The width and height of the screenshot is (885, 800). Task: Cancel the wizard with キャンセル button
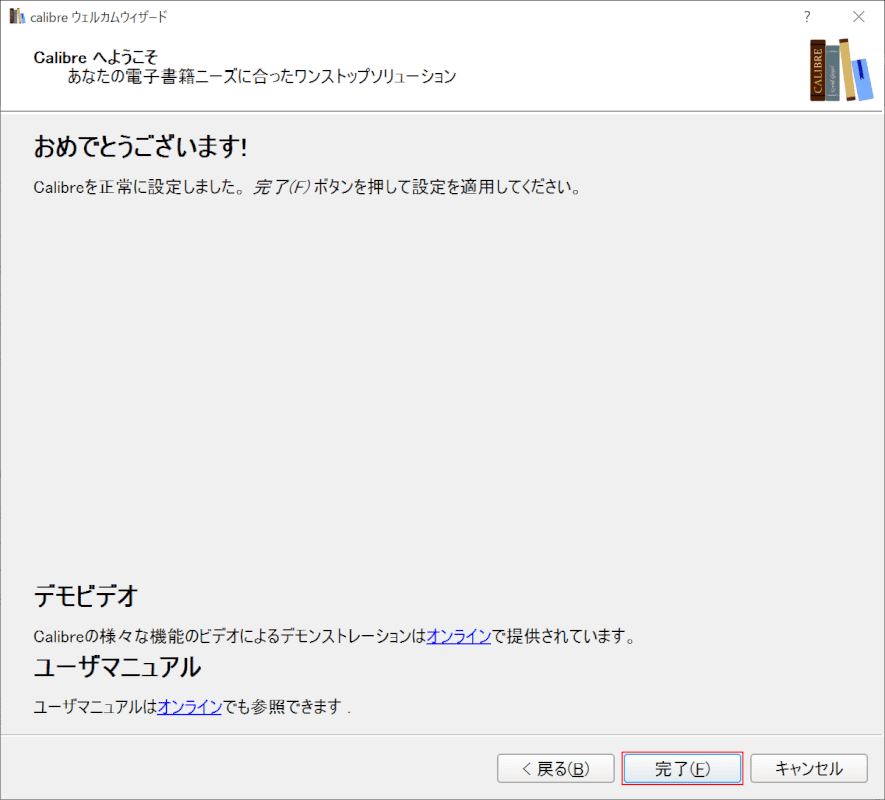pyautogui.click(x=808, y=768)
